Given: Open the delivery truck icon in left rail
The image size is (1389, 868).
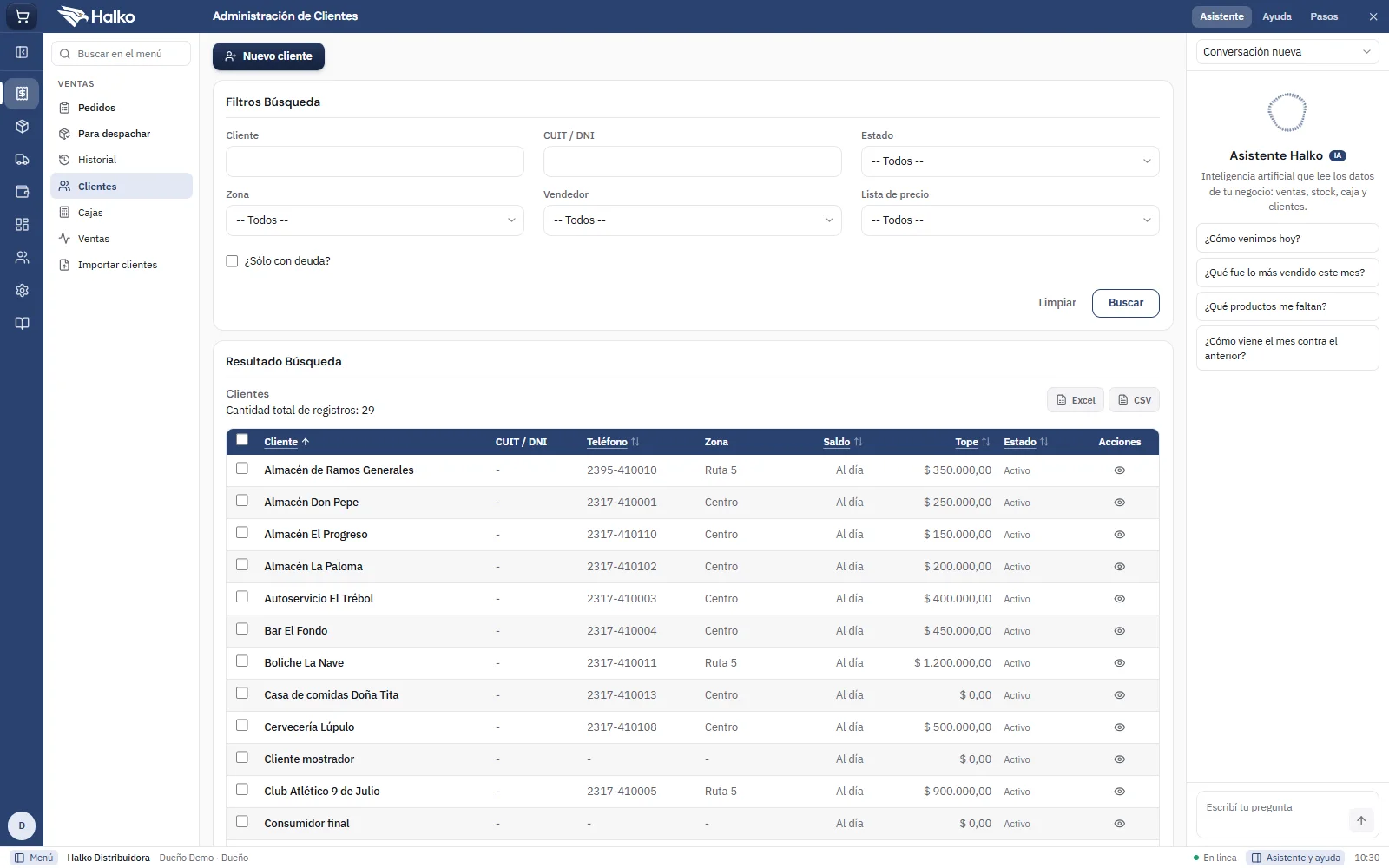Looking at the screenshot, I should [22, 160].
